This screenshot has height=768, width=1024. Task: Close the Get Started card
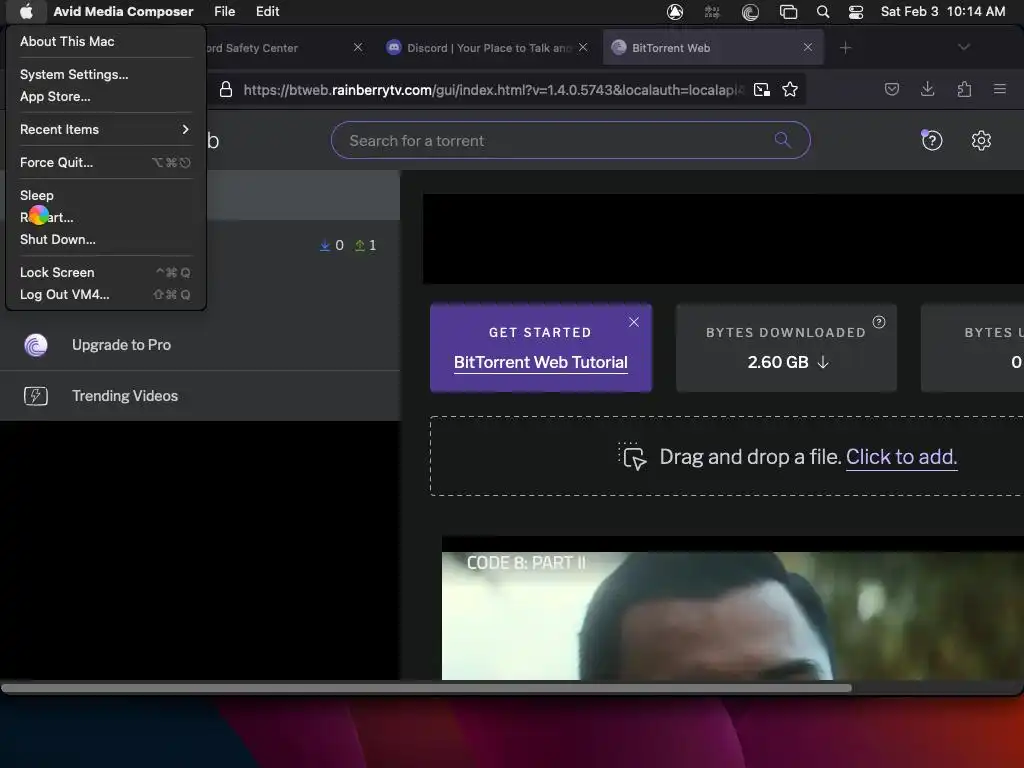(633, 322)
